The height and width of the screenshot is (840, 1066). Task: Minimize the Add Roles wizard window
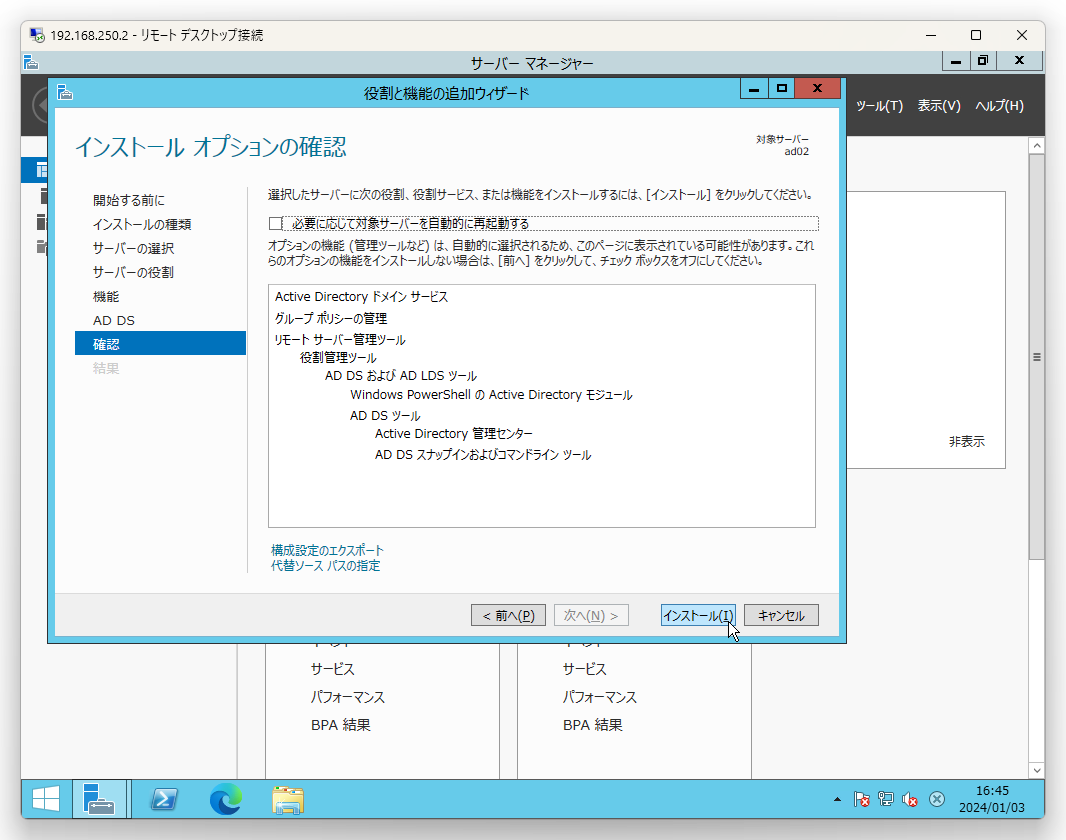coord(754,89)
